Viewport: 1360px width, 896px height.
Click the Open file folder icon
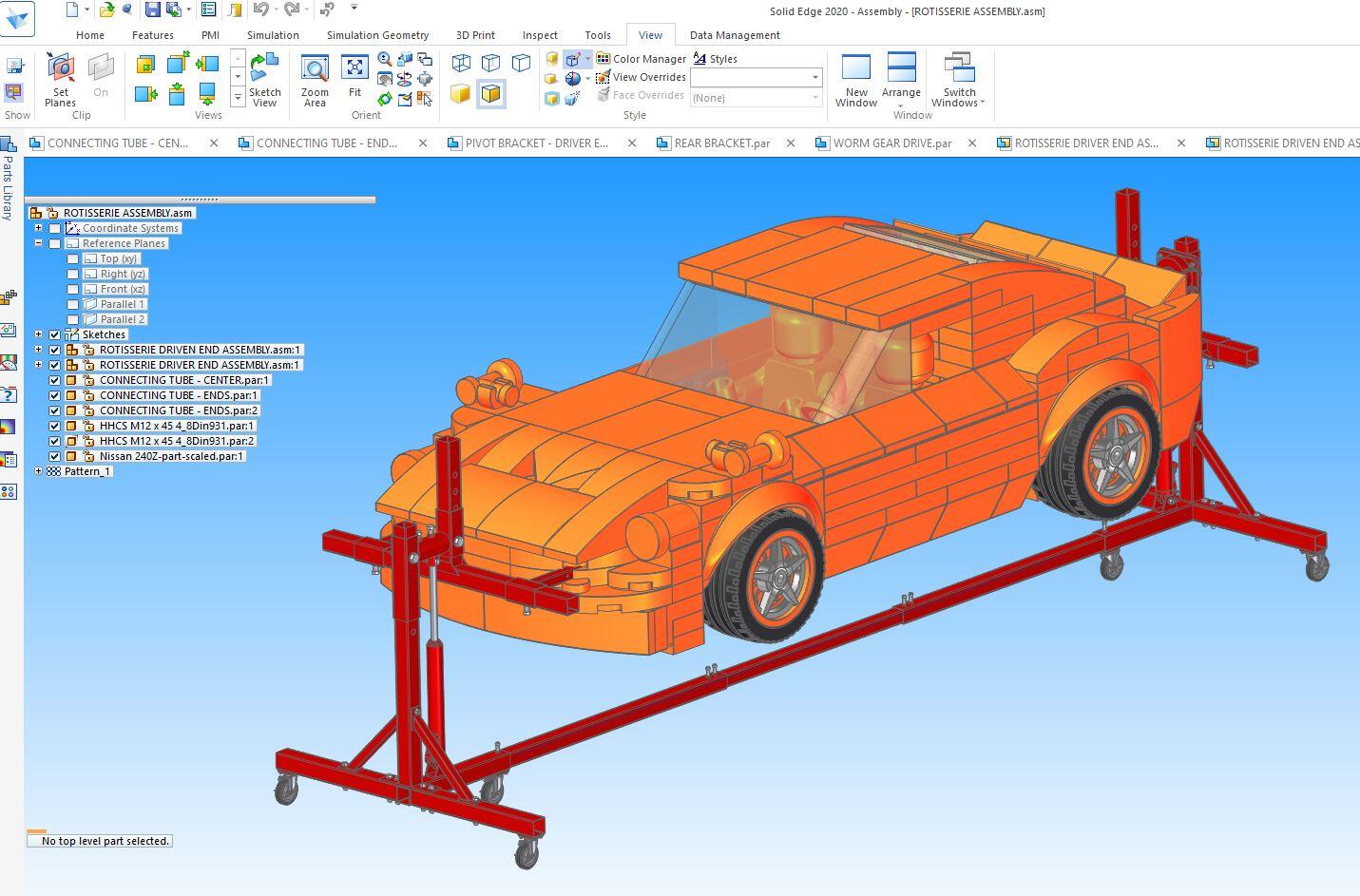(x=106, y=10)
